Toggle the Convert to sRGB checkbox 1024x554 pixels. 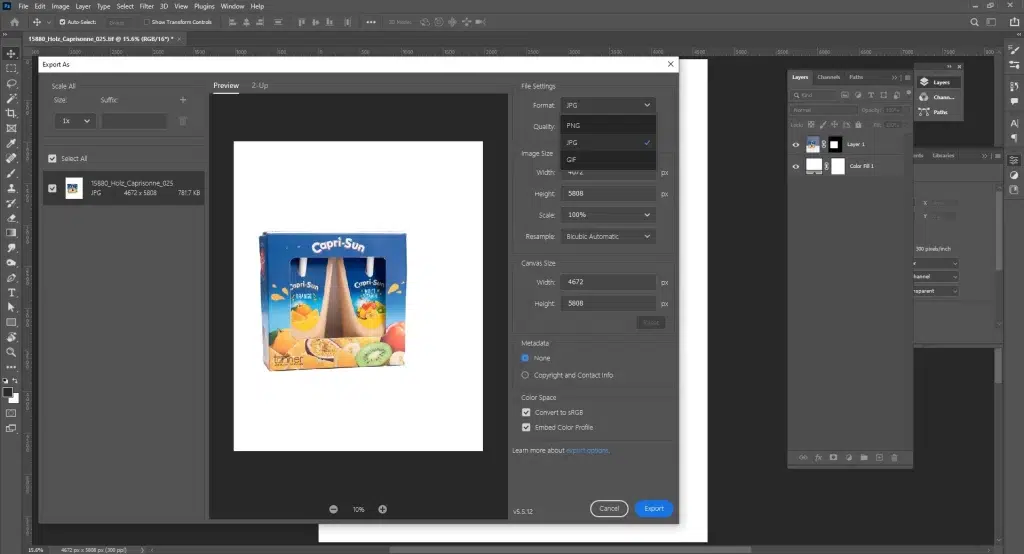(x=526, y=413)
